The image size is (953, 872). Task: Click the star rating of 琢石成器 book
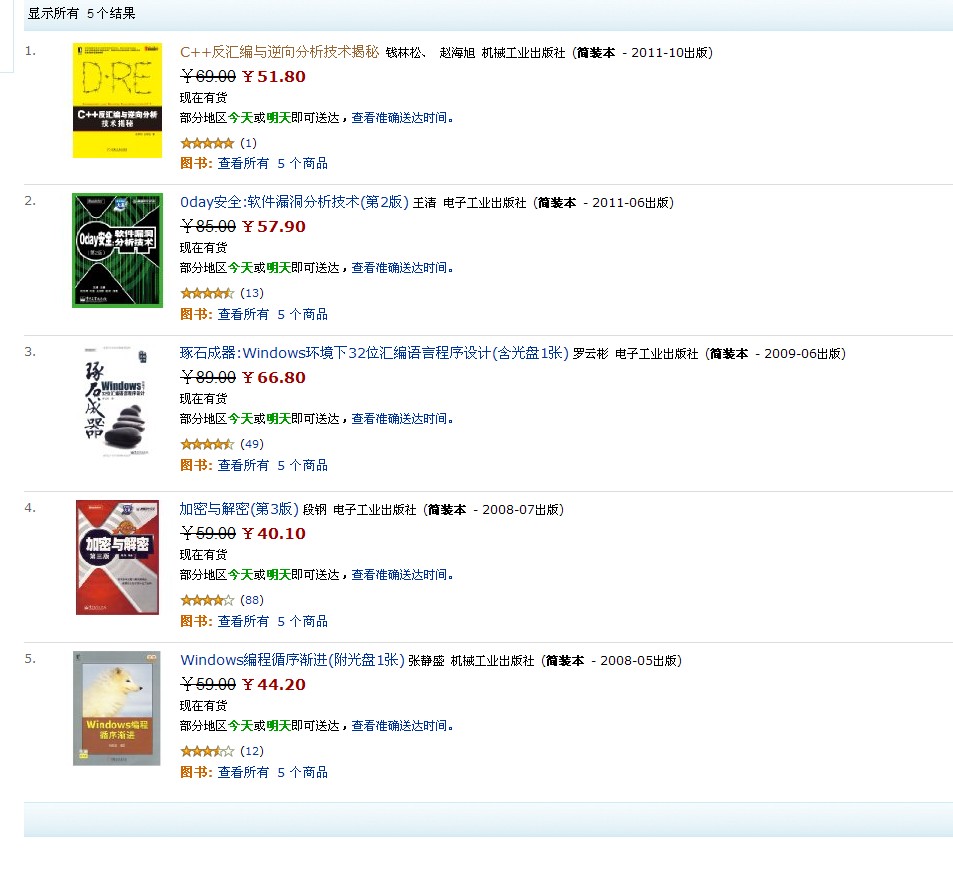(207, 444)
